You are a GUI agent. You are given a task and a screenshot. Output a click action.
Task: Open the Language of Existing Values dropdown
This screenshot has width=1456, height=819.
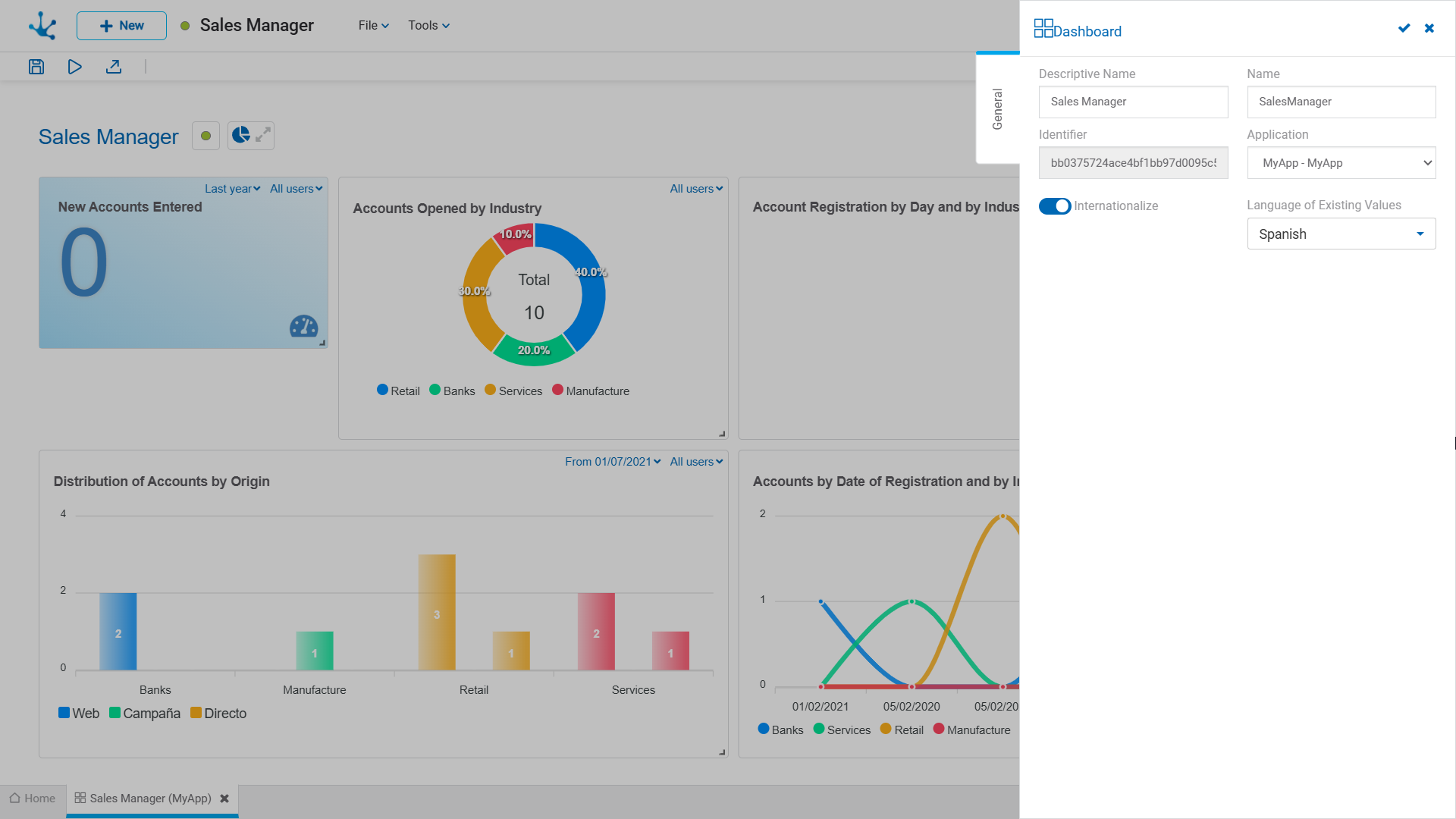[1341, 234]
